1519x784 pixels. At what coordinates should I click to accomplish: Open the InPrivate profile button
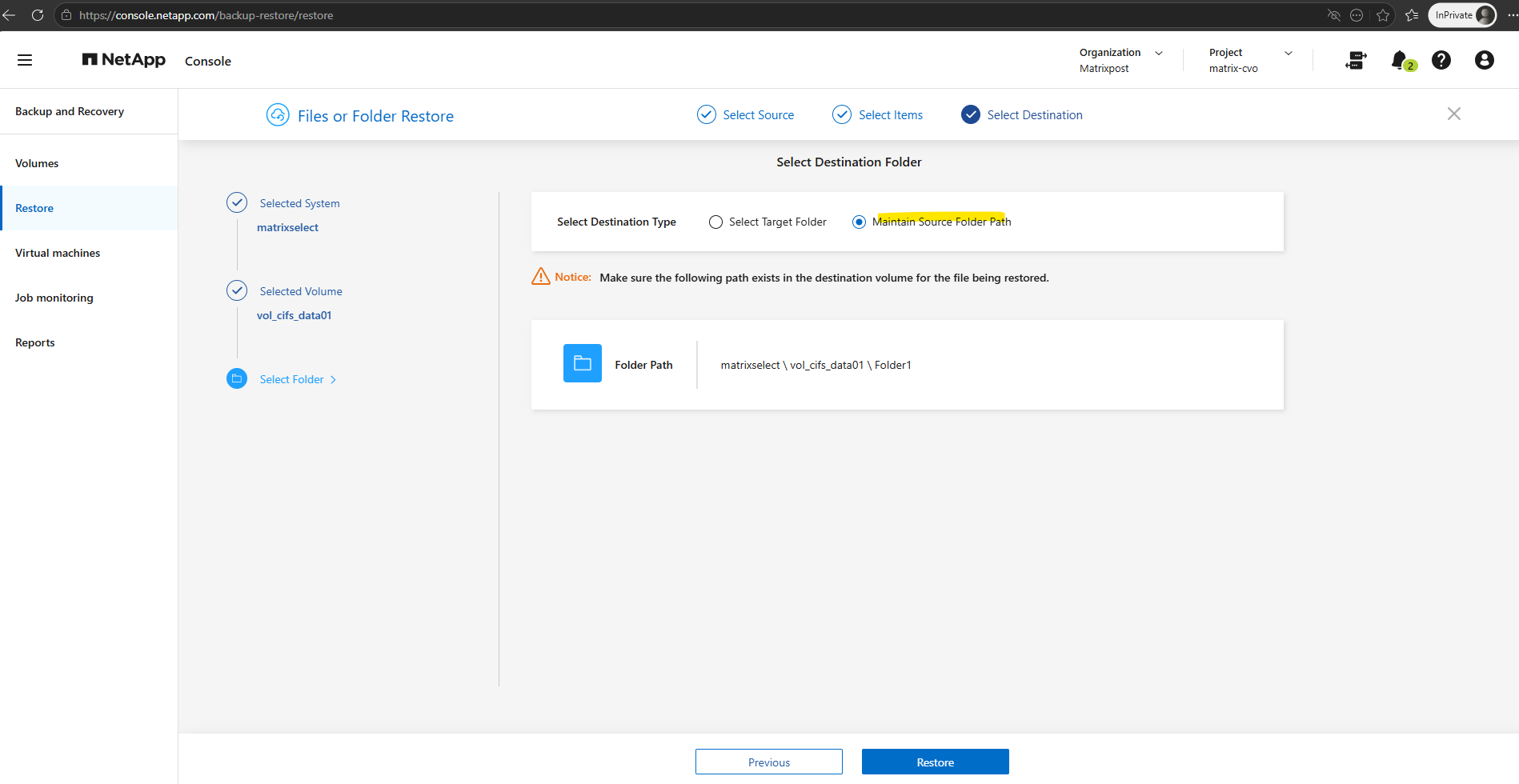pos(1462,15)
